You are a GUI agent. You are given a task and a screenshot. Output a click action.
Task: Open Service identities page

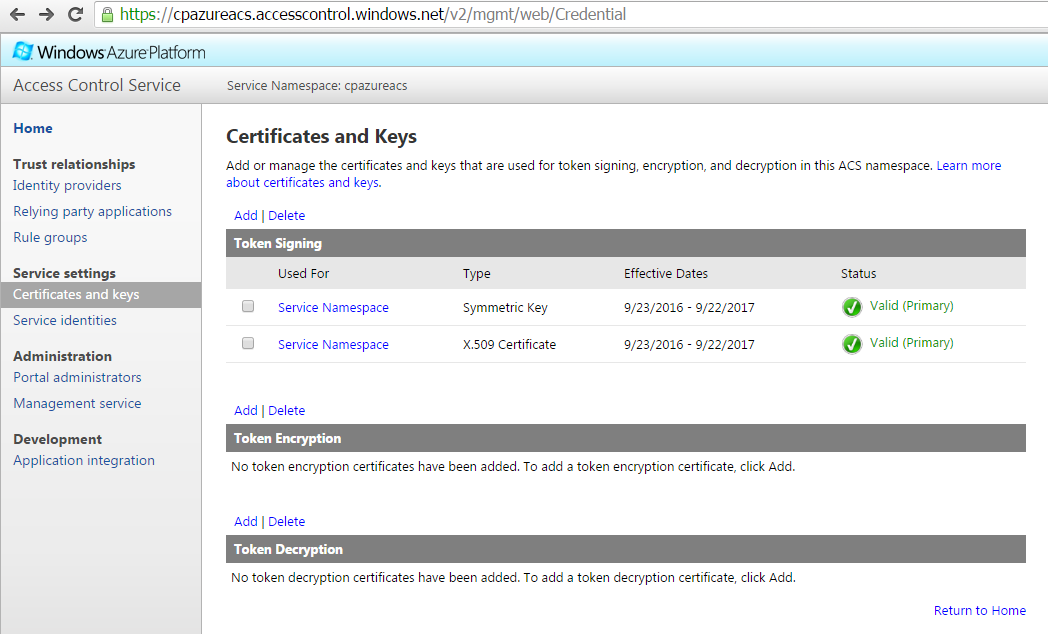point(65,320)
